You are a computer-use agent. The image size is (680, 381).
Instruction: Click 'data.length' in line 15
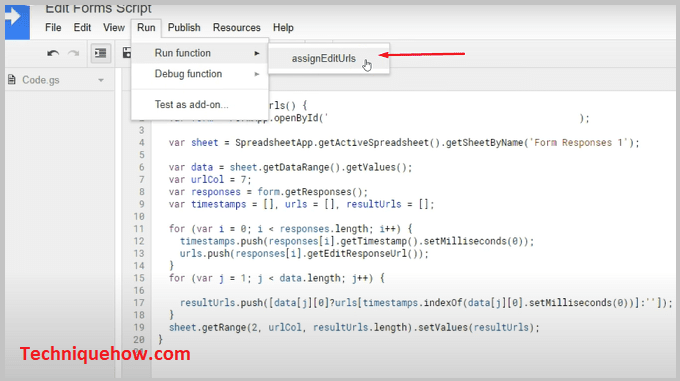310,278
